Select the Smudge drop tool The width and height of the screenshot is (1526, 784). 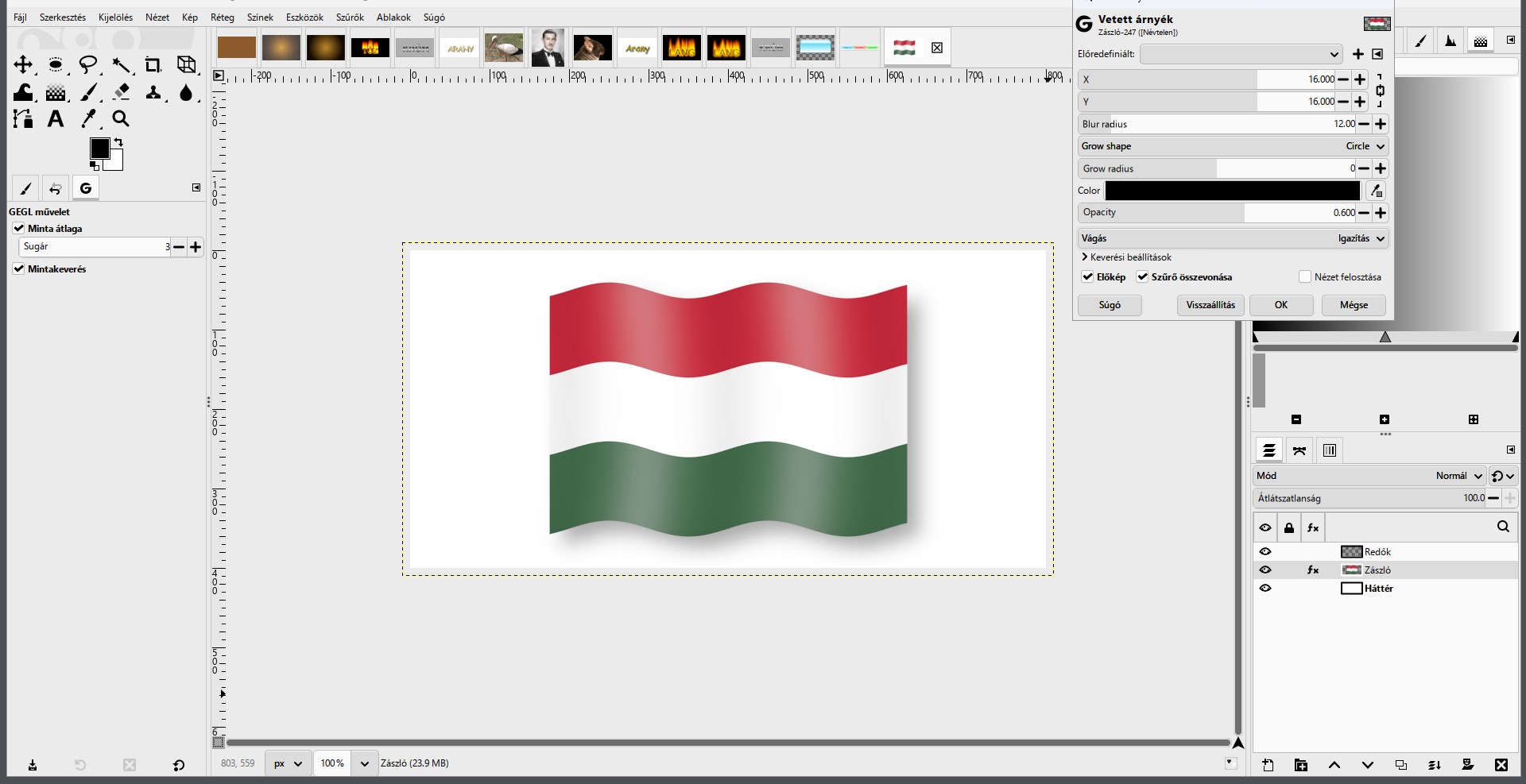point(186,92)
